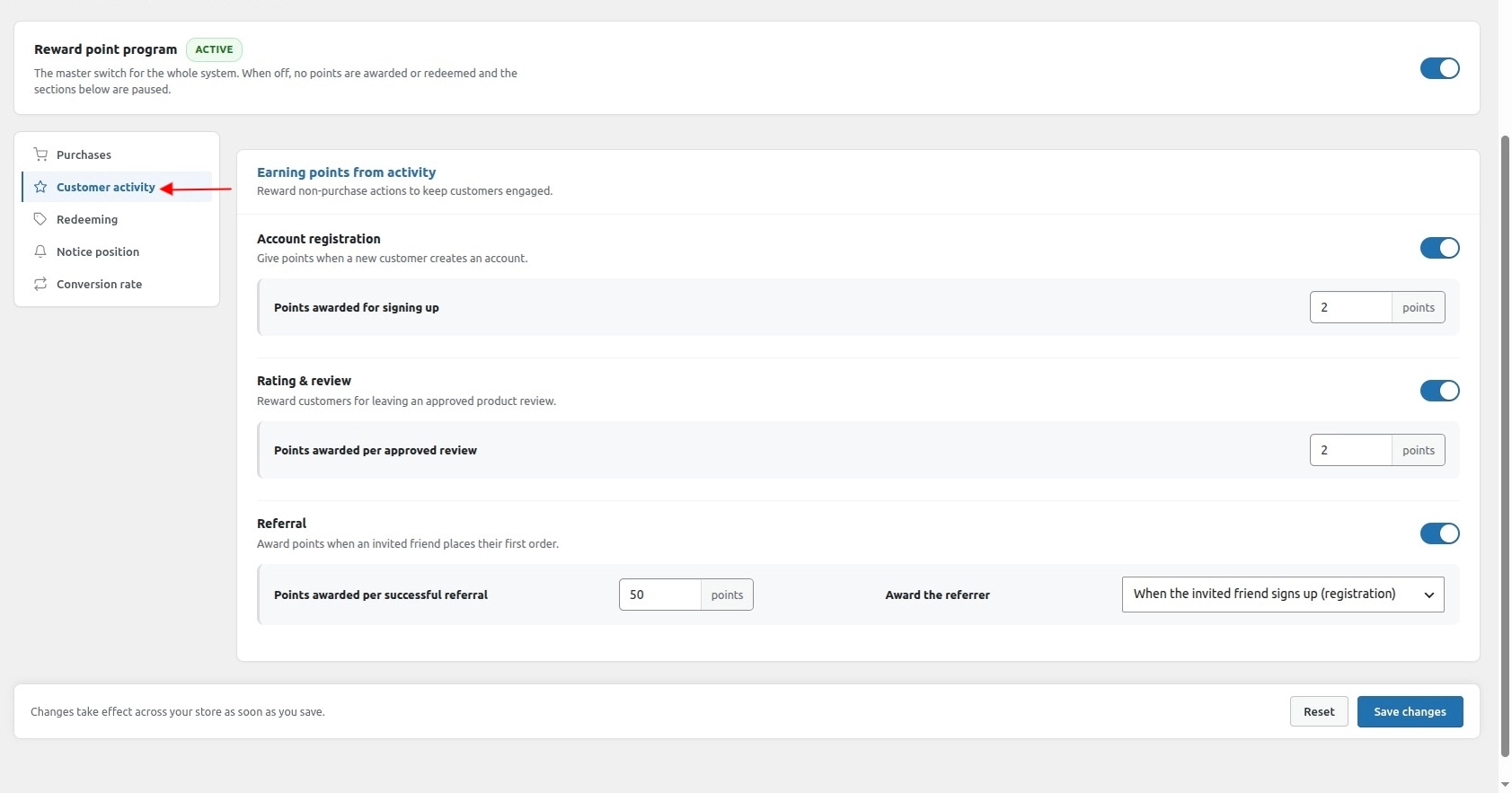Click the Referral section title

click(x=281, y=524)
